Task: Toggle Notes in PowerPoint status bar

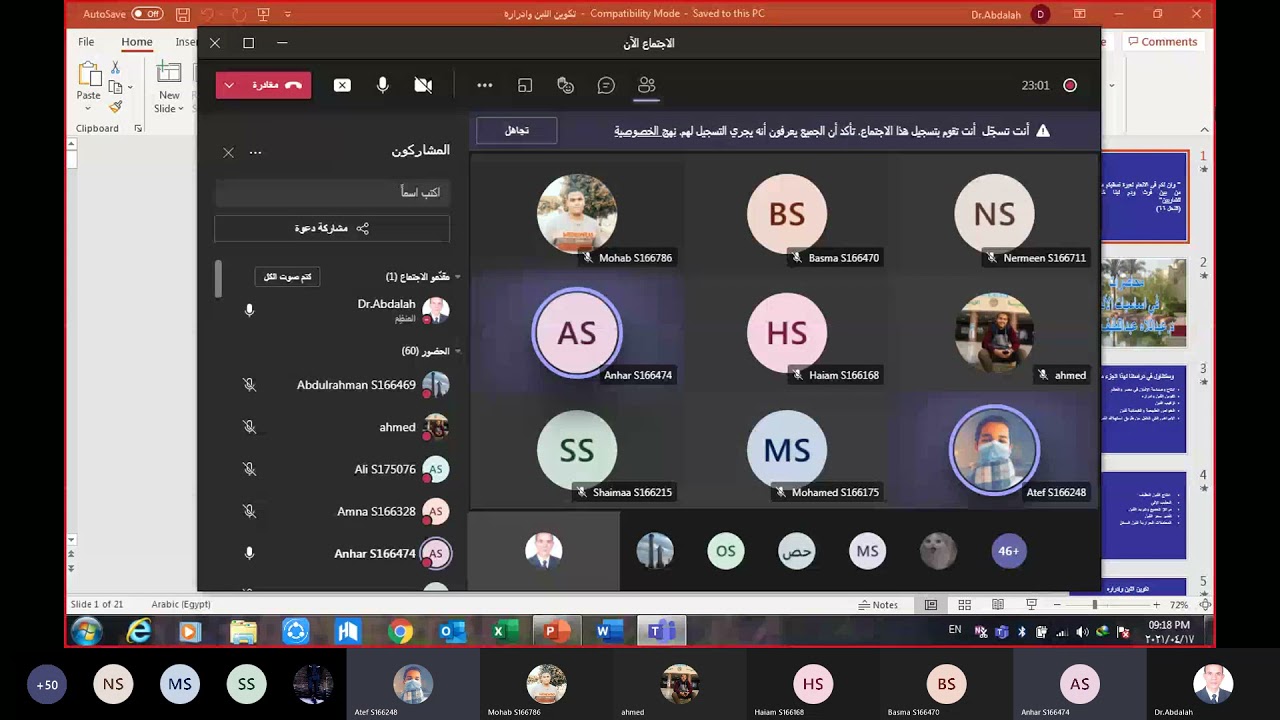Action: (878, 605)
